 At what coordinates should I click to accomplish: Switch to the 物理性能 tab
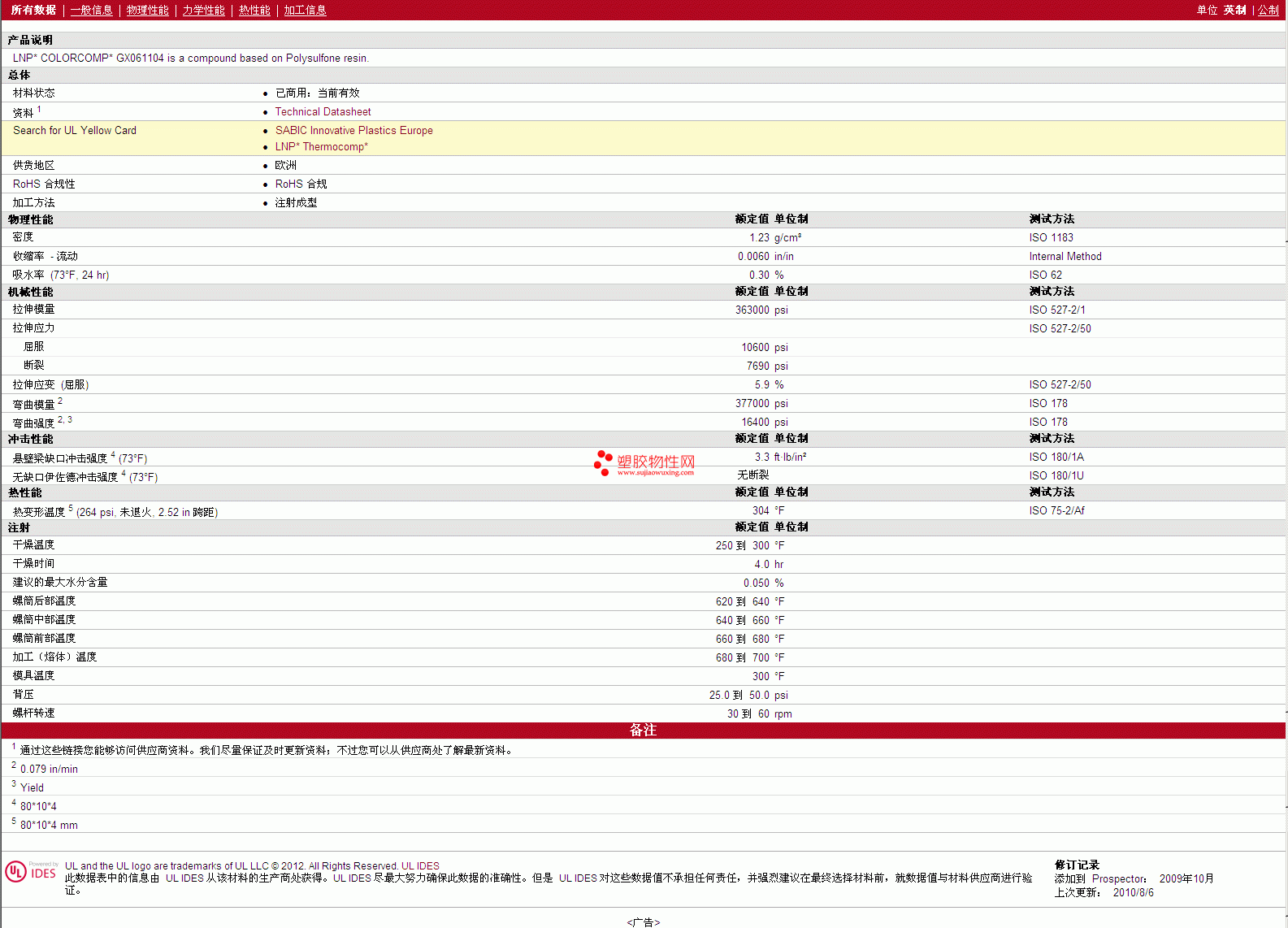click(x=147, y=10)
